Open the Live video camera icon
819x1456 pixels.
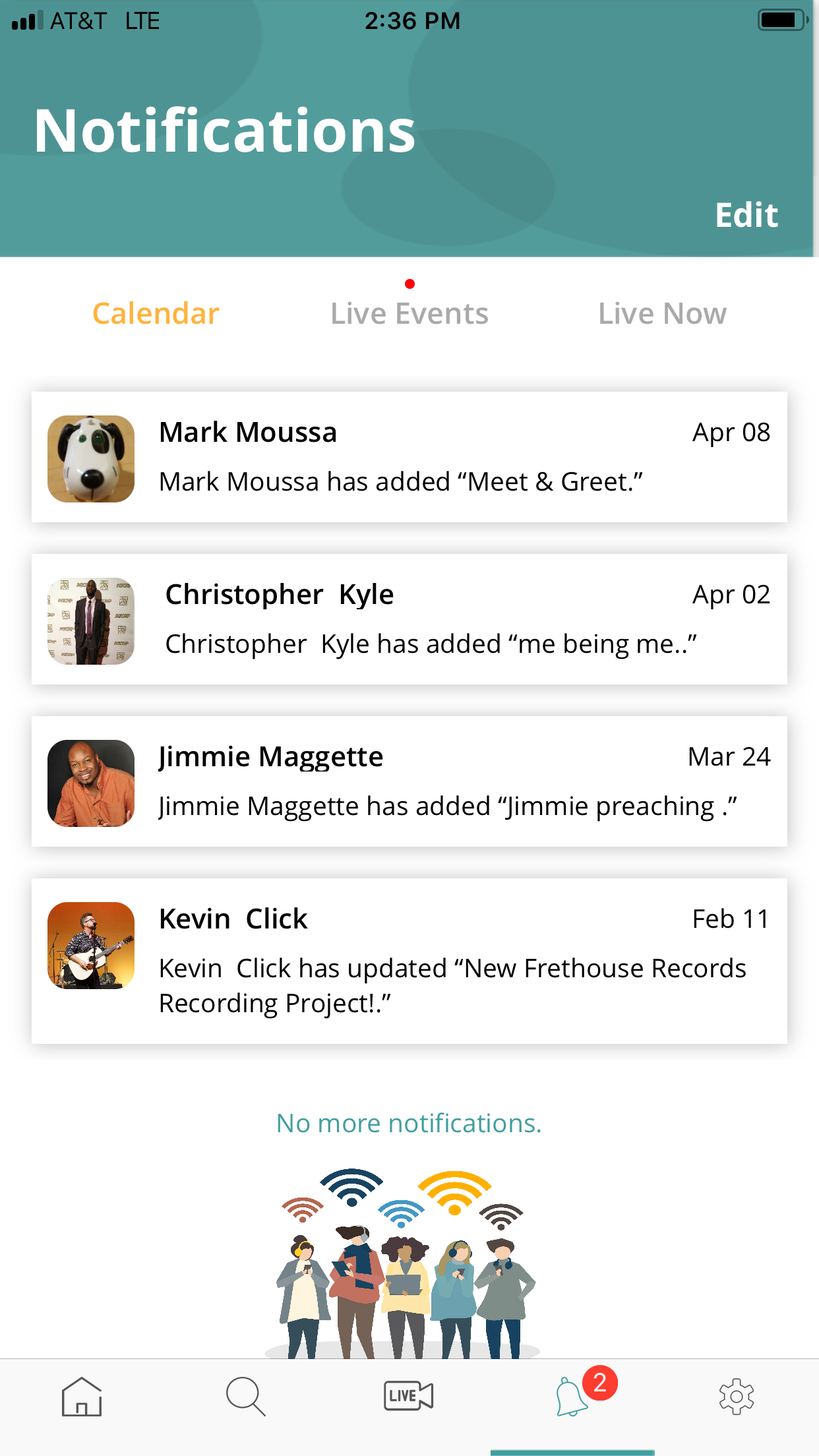tap(408, 1396)
